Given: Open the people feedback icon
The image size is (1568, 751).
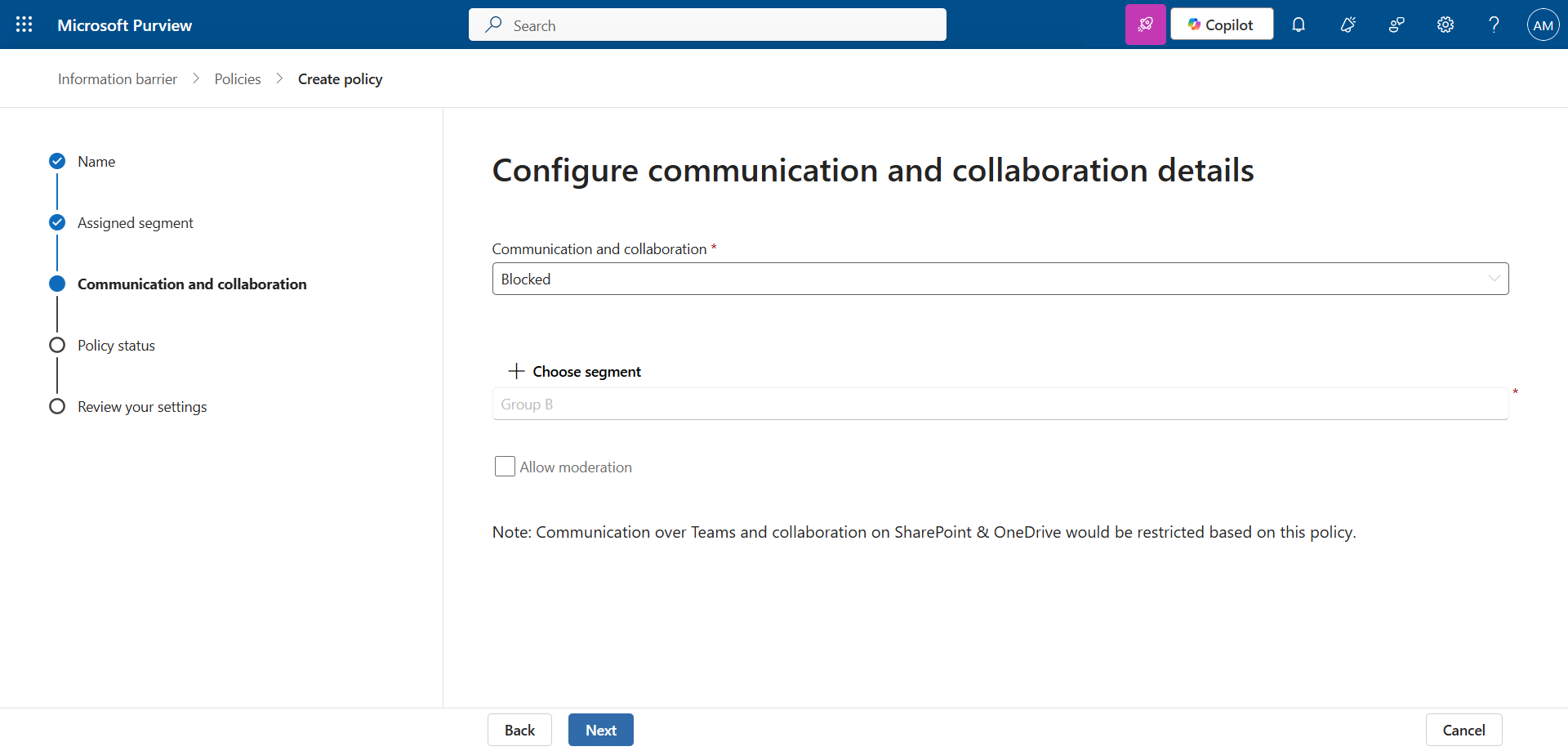Looking at the screenshot, I should tap(1396, 25).
